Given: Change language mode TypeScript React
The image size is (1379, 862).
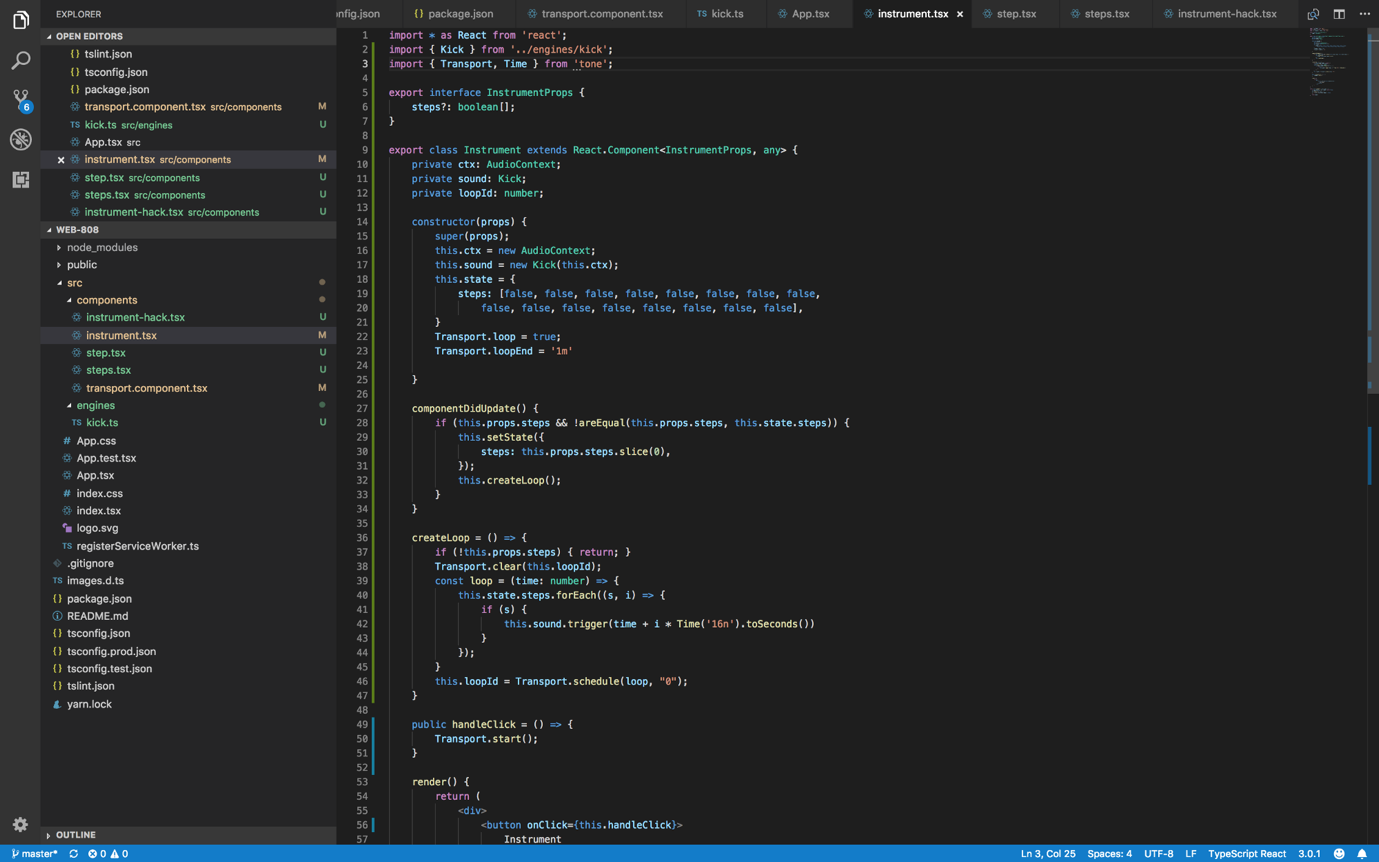Looking at the screenshot, I should pyautogui.click(x=1246, y=854).
